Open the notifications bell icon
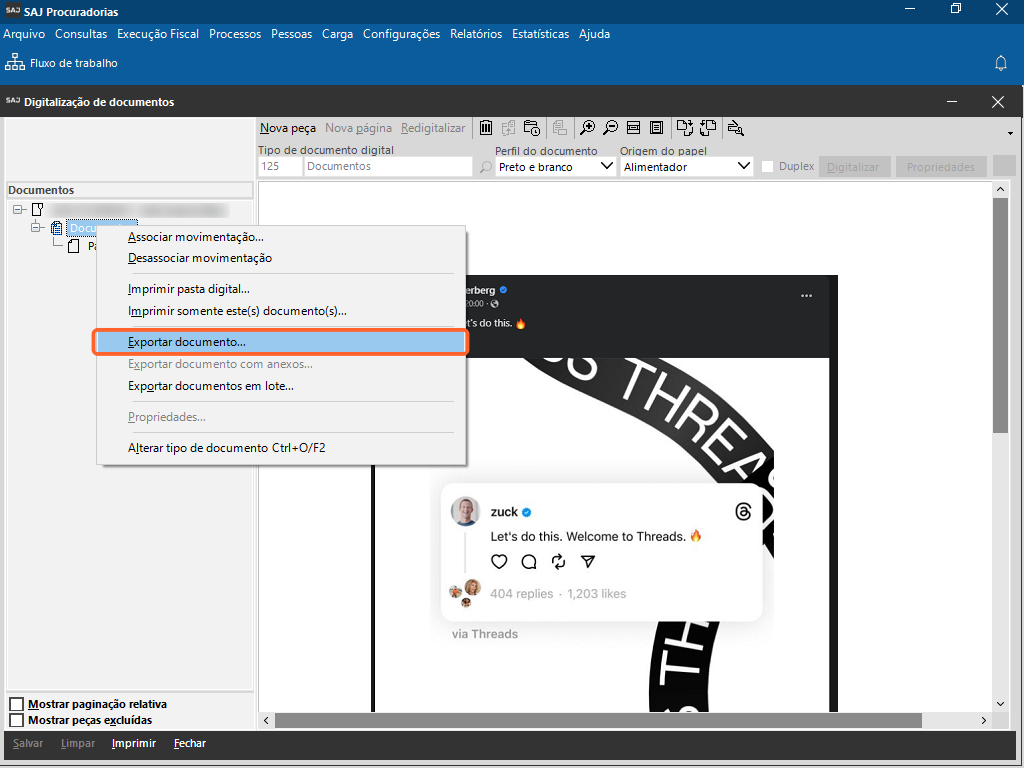Viewport: 1024px width, 768px height. pyautogui.click(x=1000, y=63)
